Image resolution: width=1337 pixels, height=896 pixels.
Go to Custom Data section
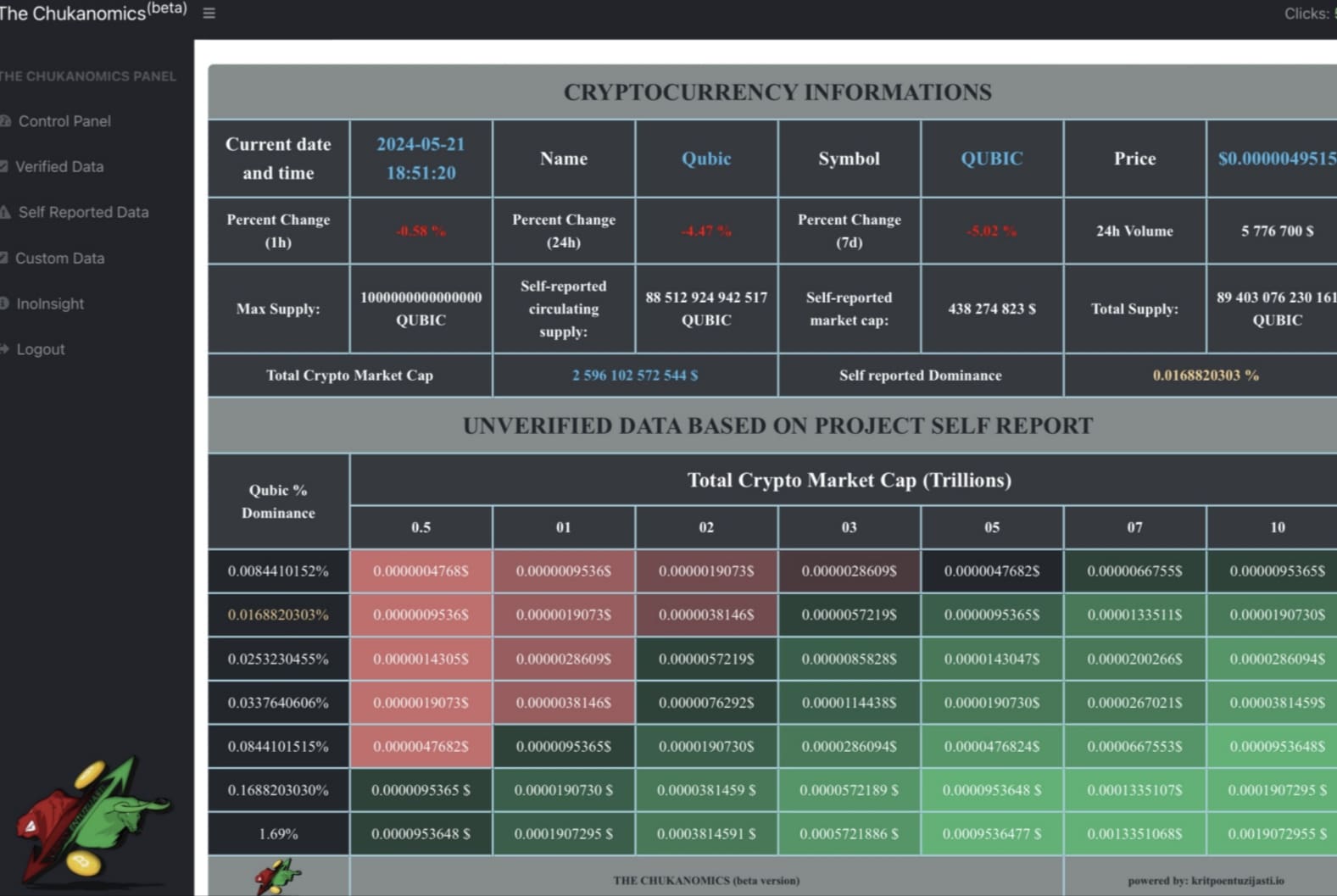59,258
